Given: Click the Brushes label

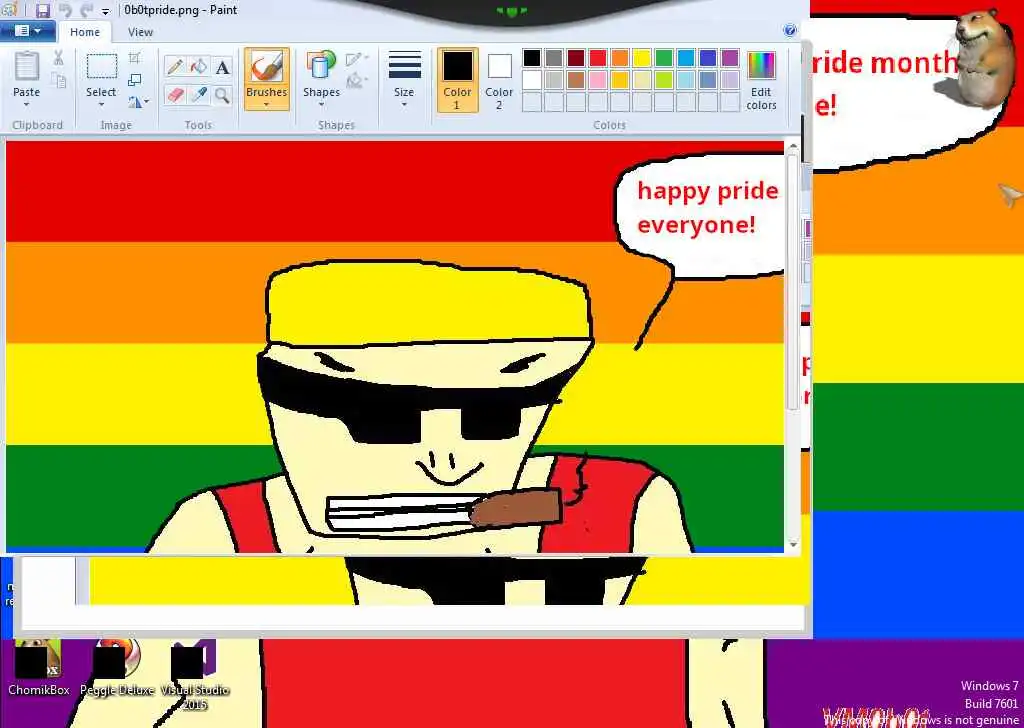Looking at the screenshot, I should (x=266, y=92).
